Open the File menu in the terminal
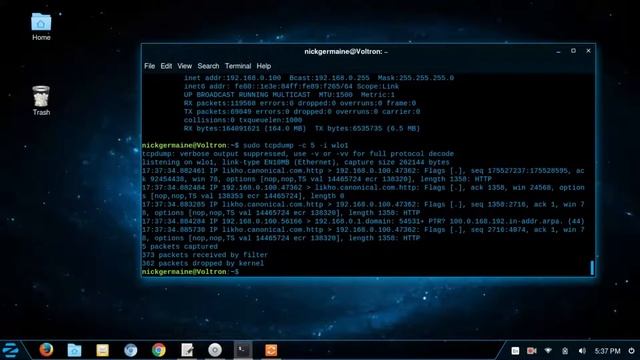The height and width of the screenshot is (360, 640). point(149,66)
